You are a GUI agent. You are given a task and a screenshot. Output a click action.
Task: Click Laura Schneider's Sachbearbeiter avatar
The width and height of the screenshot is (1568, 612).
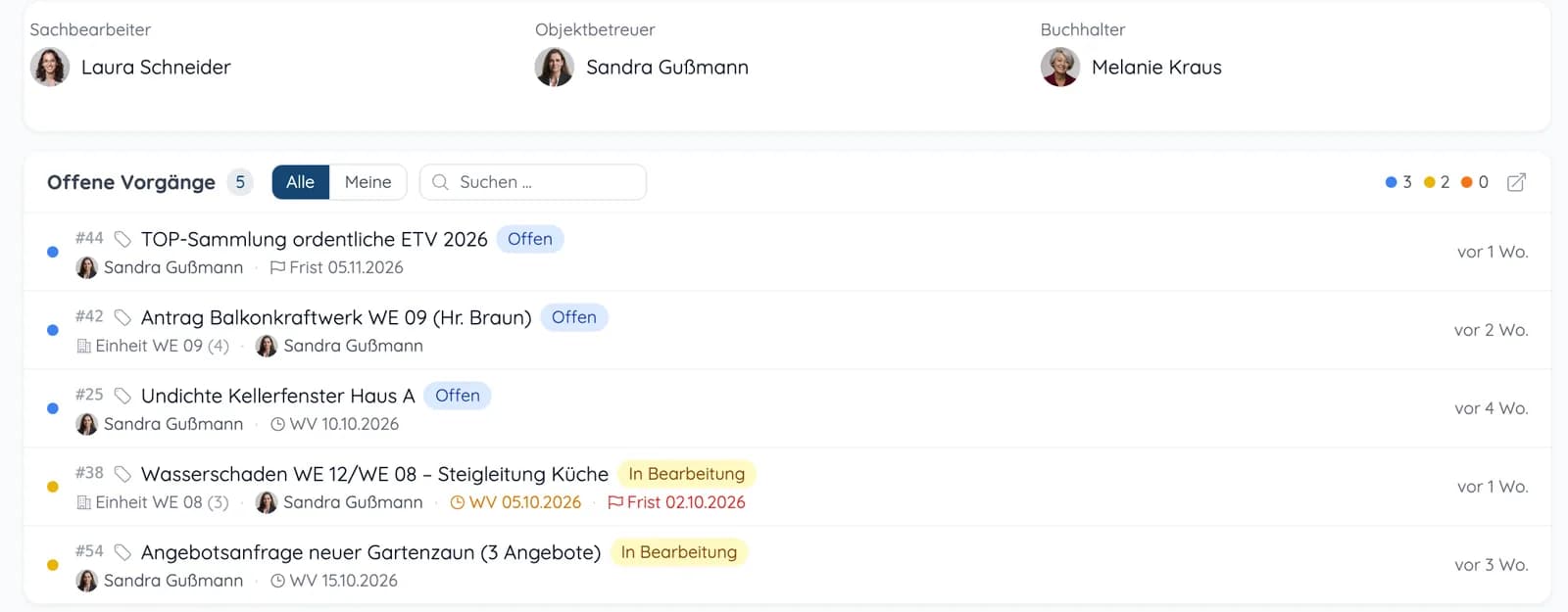(50, 68)
